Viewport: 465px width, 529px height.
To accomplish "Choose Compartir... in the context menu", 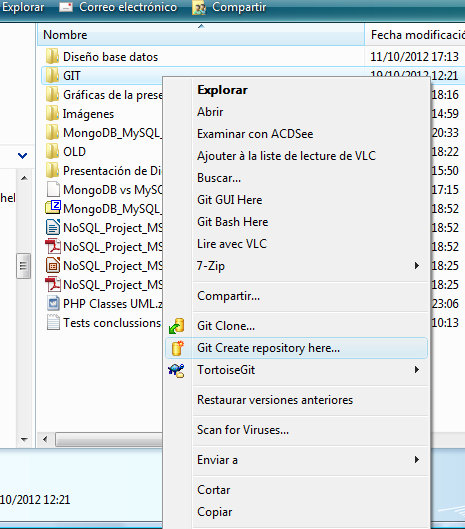I will (228, 296).
